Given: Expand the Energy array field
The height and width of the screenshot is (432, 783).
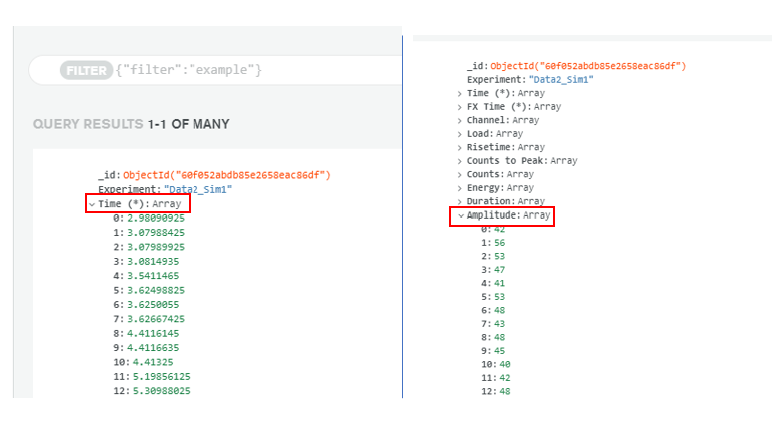Looking at the screenshot, I should tap(460, 187).
